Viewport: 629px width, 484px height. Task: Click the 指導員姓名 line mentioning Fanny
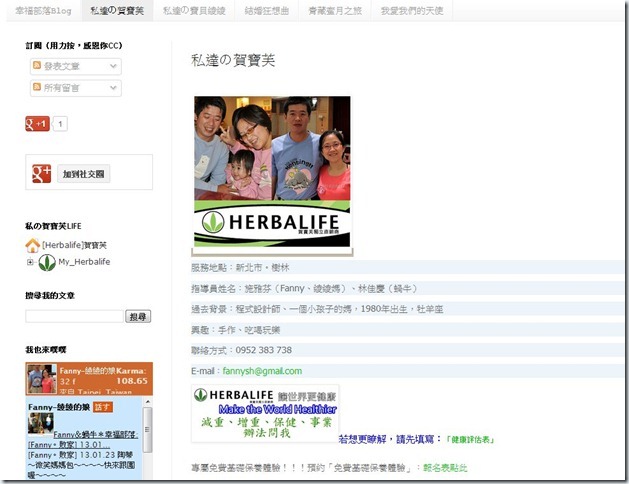pos(304,288)
